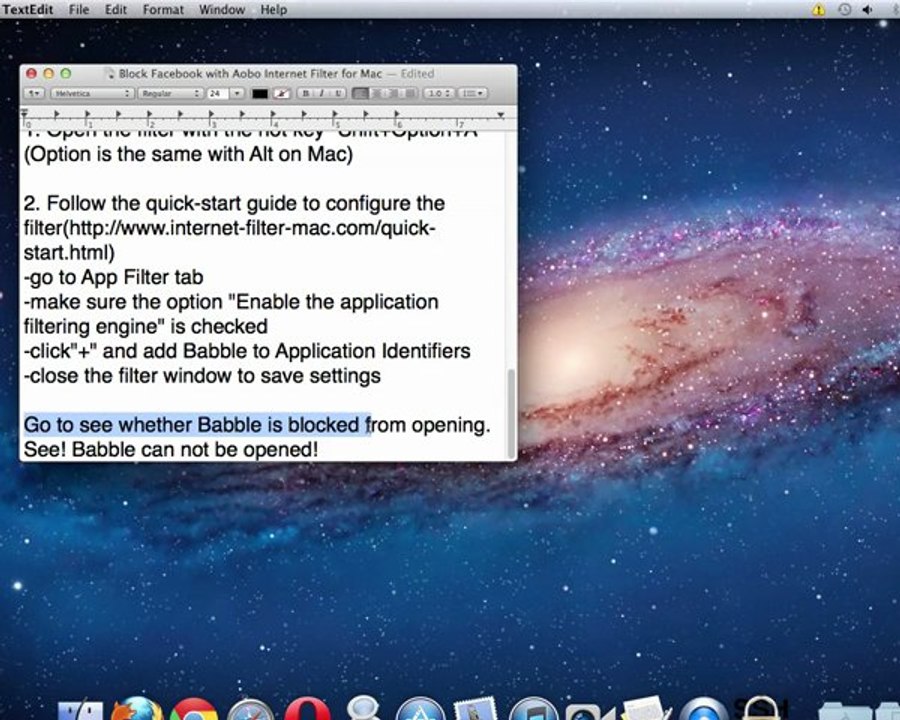Screen dimensions: 900x720
Task: Click the highlighted "Go to see whether Babble" text
Action: 142,425
